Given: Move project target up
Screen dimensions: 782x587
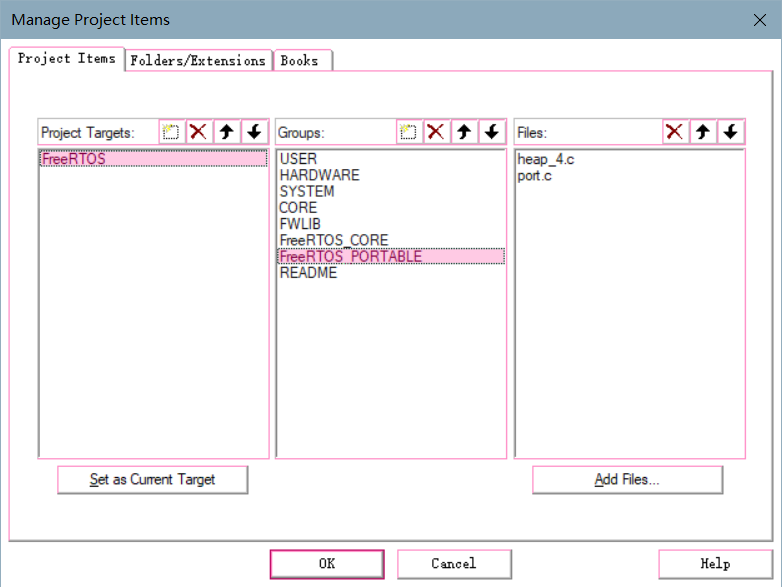Looking at the screenshot, I should pyautogui.click(x=227, y=132).
